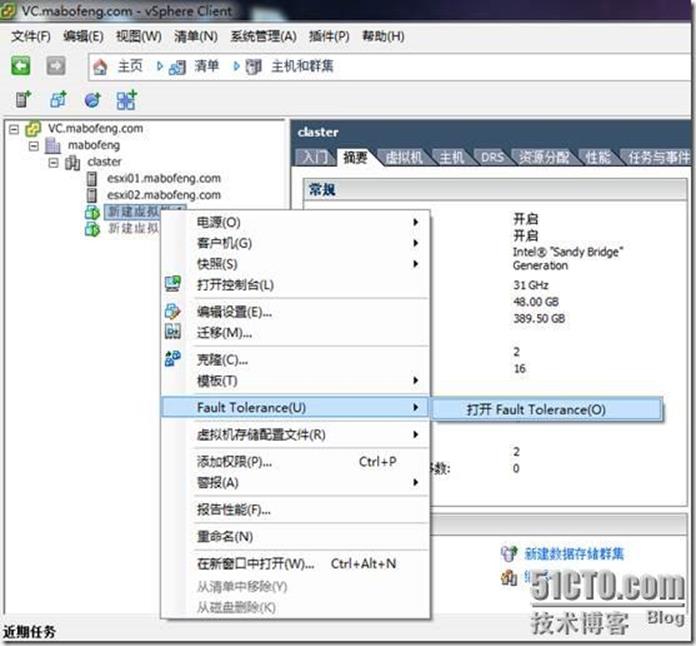Image resolution: width=696 pixels, height=646 pixels.
Task: Select 在新窗口中打开(W)... menu entry
Action: [x=295, y=564]
